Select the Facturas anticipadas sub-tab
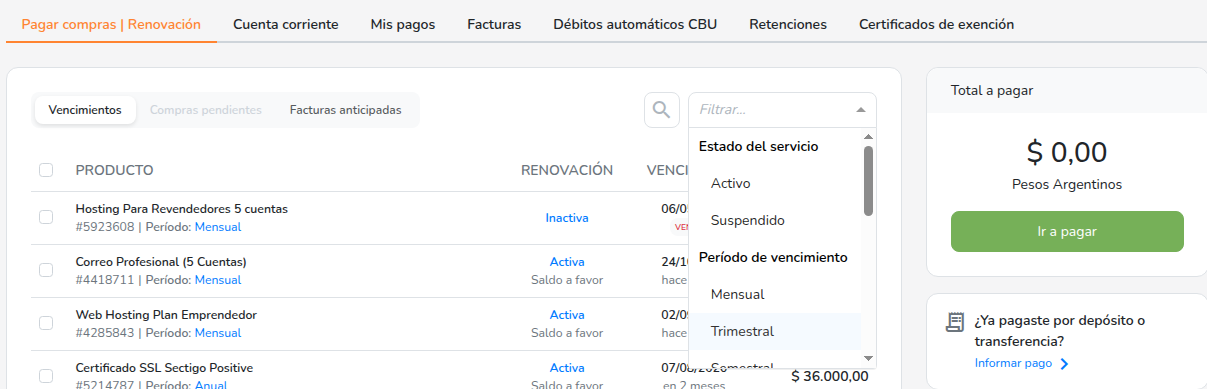 click(346, 110)
